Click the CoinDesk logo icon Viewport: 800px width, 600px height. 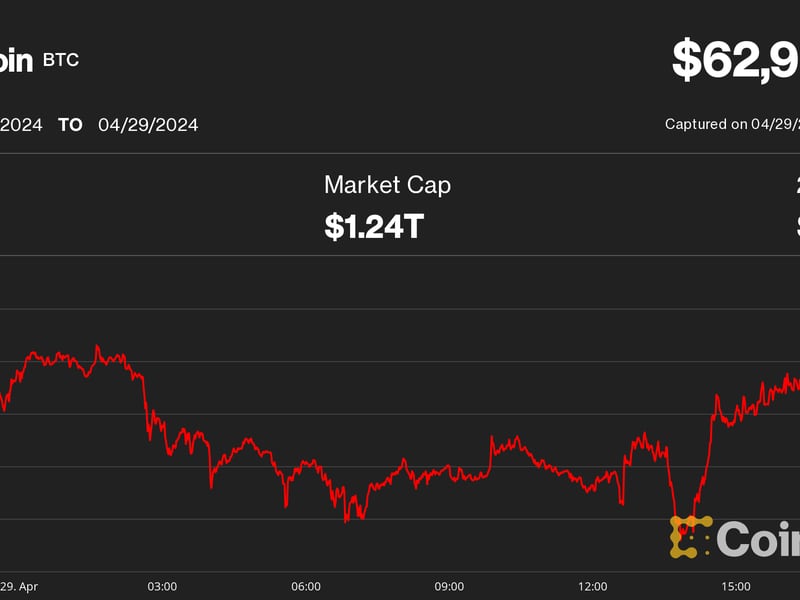tap(690, 537)
